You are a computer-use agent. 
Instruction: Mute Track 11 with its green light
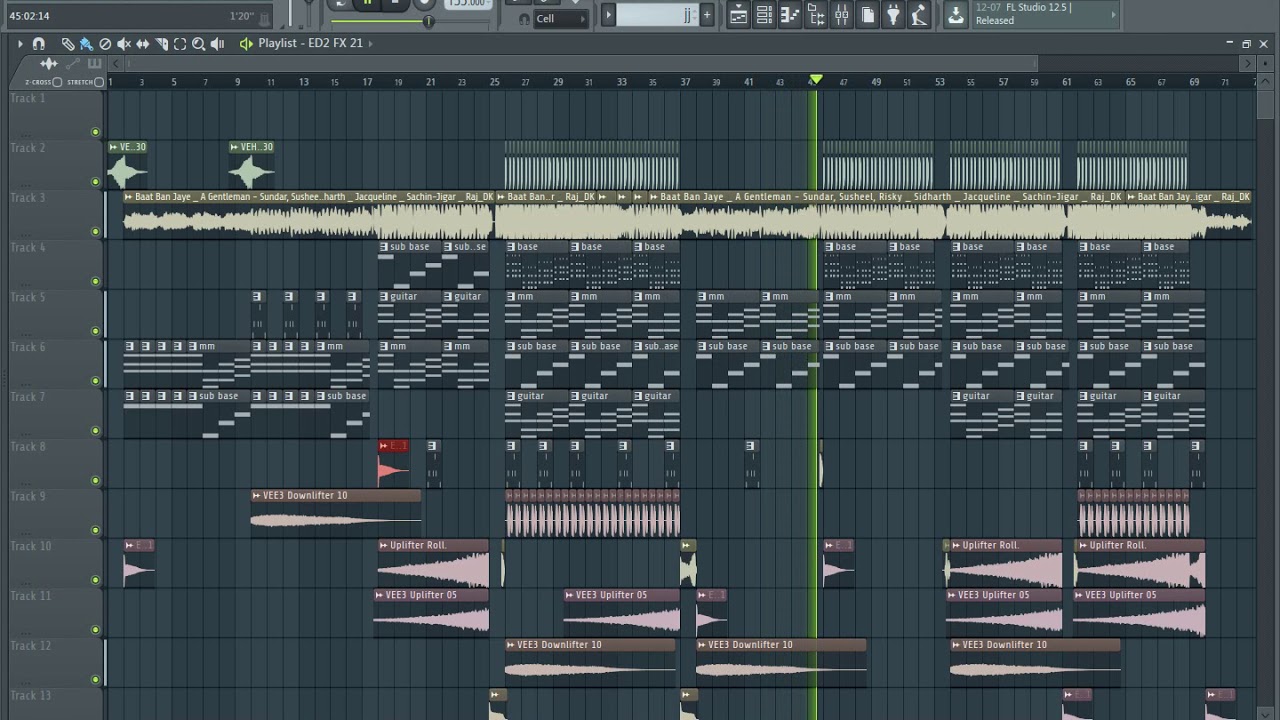(x=96, y=630)
